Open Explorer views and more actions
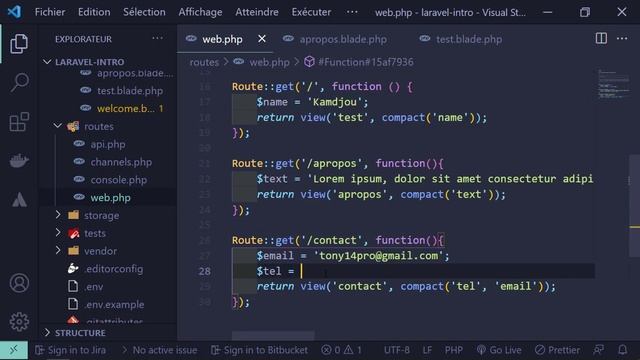640x360 pixels. (157, 39)
